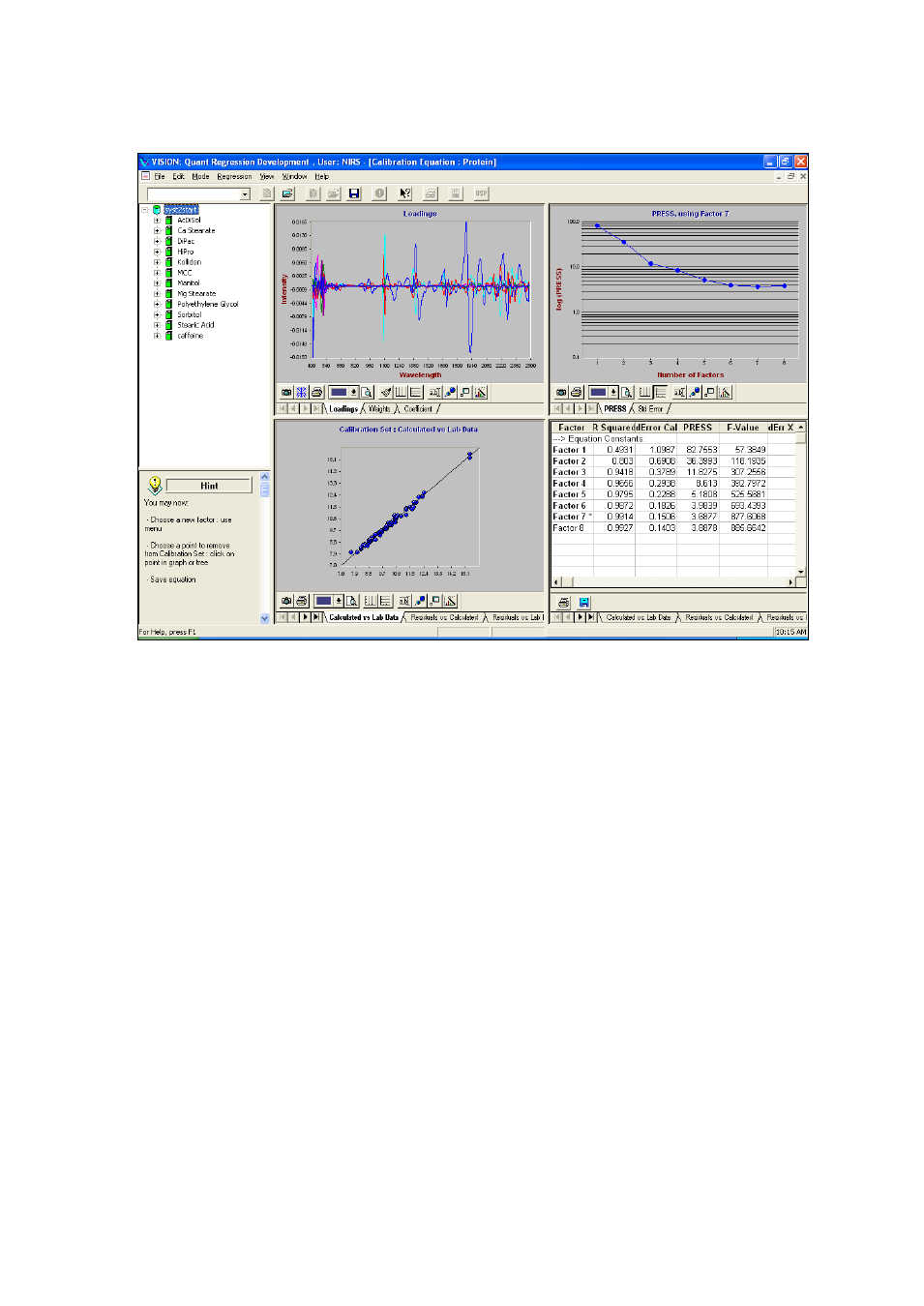Click the data points marker icon under Calculated vs Lab graph
This screenshot has height=1306, width=924.
point(420,601)
